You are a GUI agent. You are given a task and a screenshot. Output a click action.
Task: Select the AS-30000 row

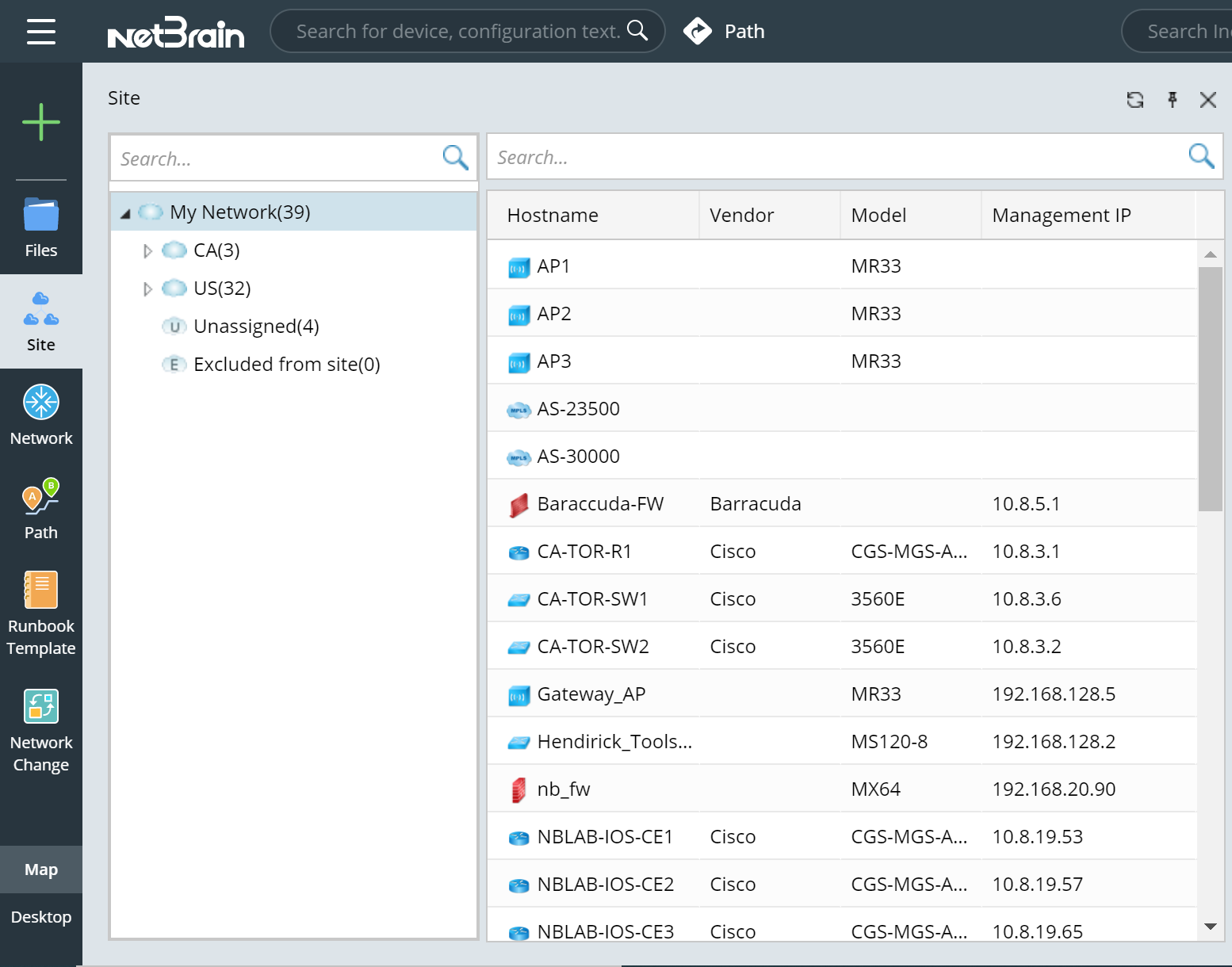[x=842, y=456]
